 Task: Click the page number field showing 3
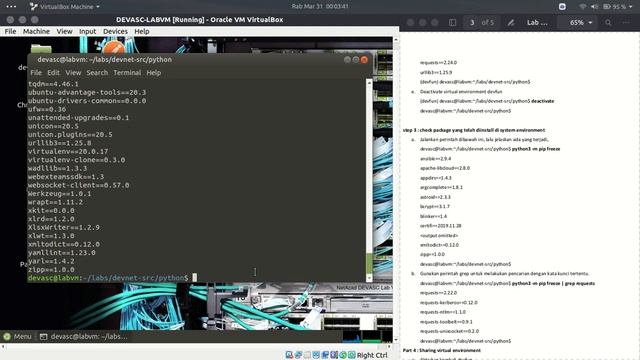point(472,22)
